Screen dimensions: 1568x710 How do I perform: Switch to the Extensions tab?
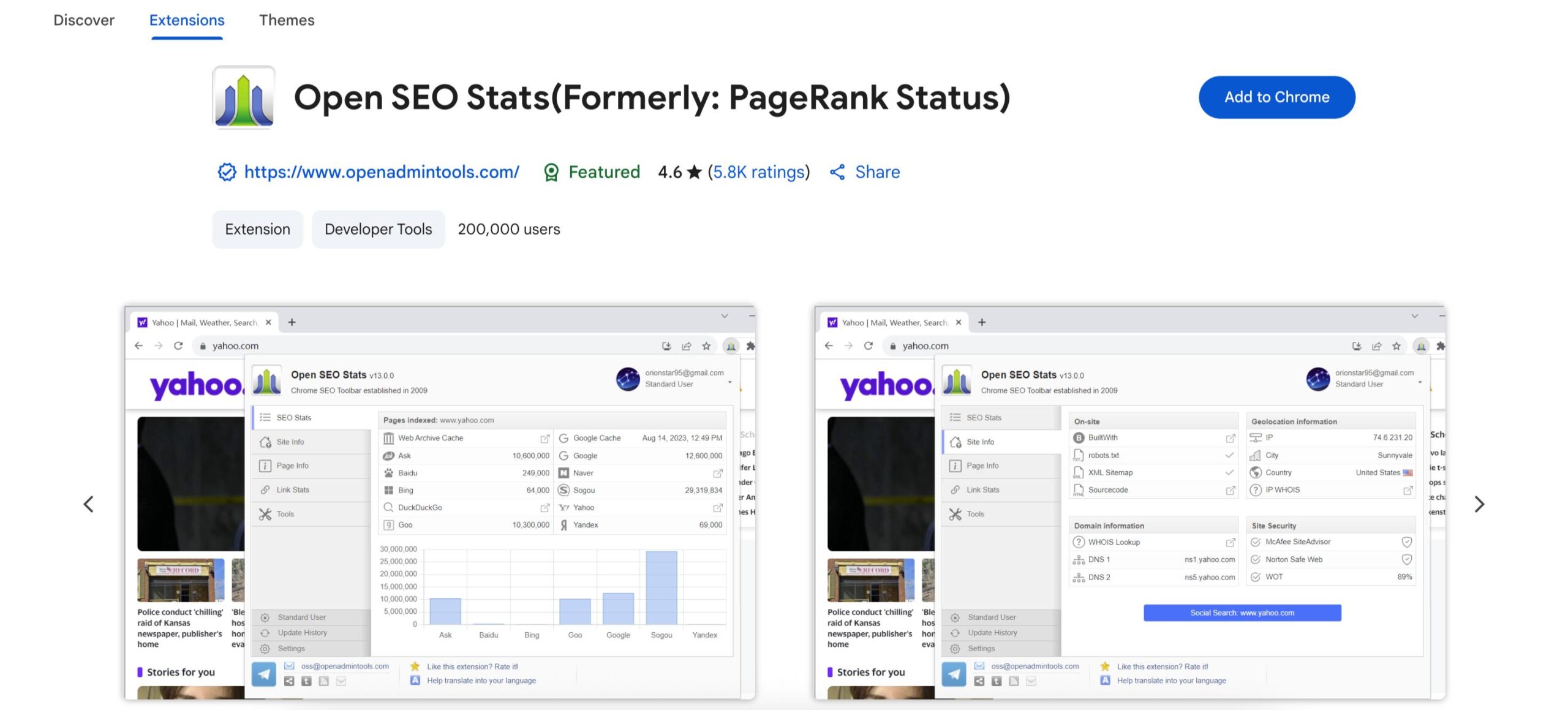click(187, 20)
